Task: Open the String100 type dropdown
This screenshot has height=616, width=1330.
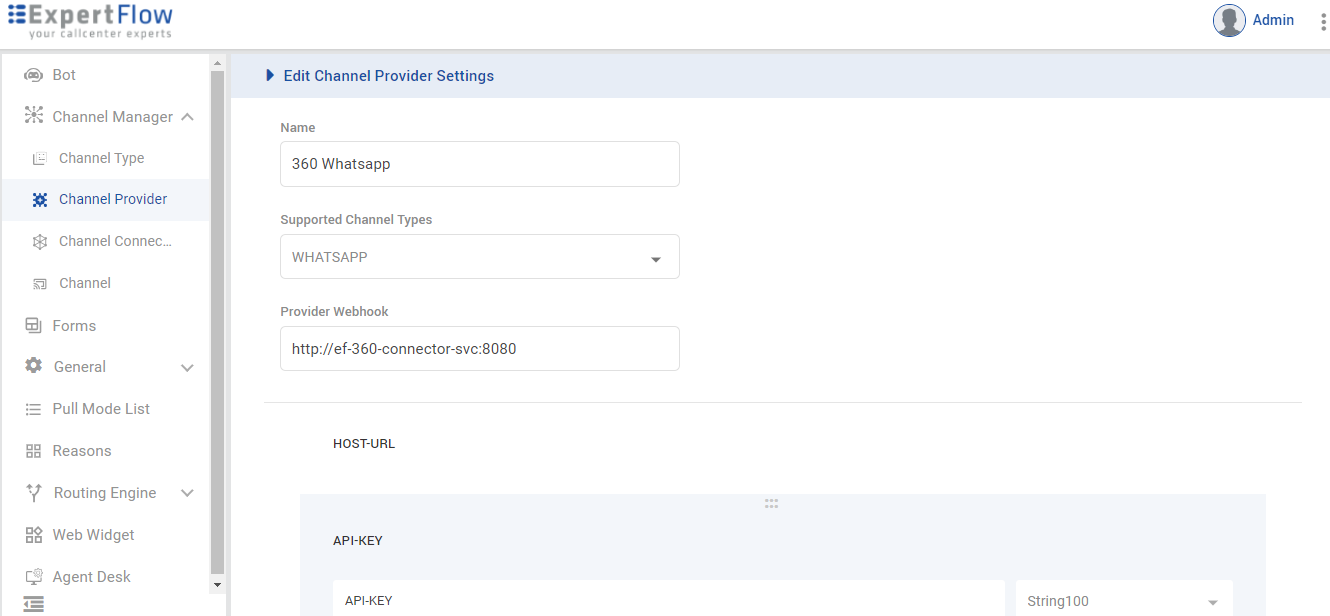Action: click(x=1212, y=602)
